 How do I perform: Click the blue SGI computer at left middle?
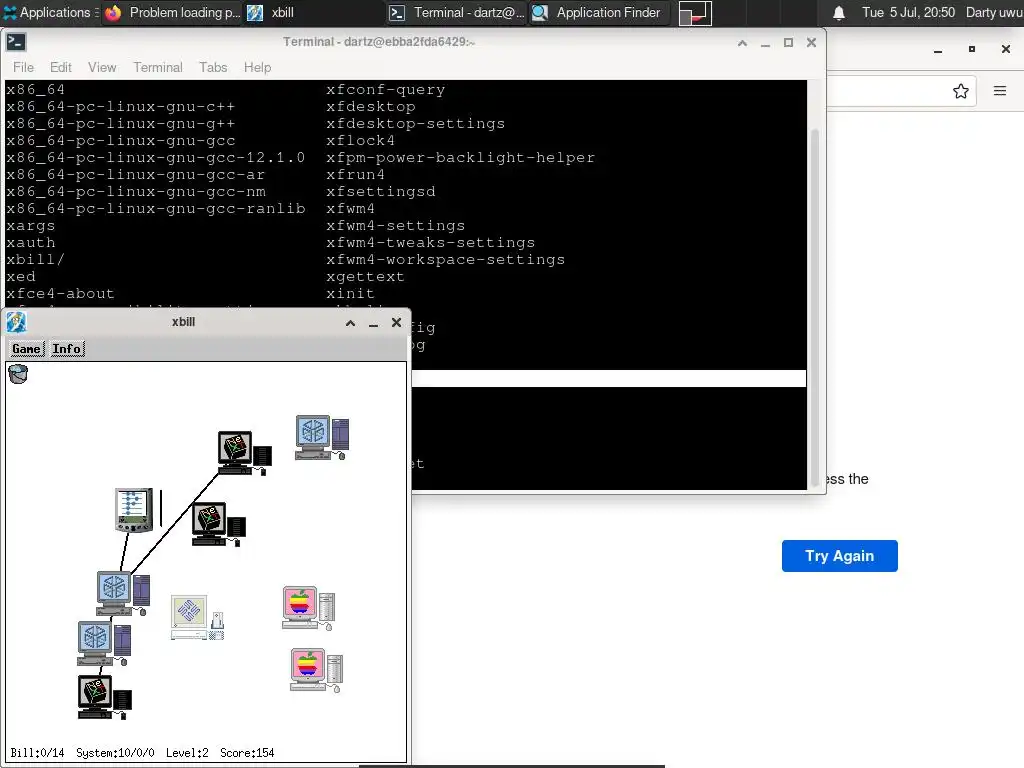(x=123, y=593)
